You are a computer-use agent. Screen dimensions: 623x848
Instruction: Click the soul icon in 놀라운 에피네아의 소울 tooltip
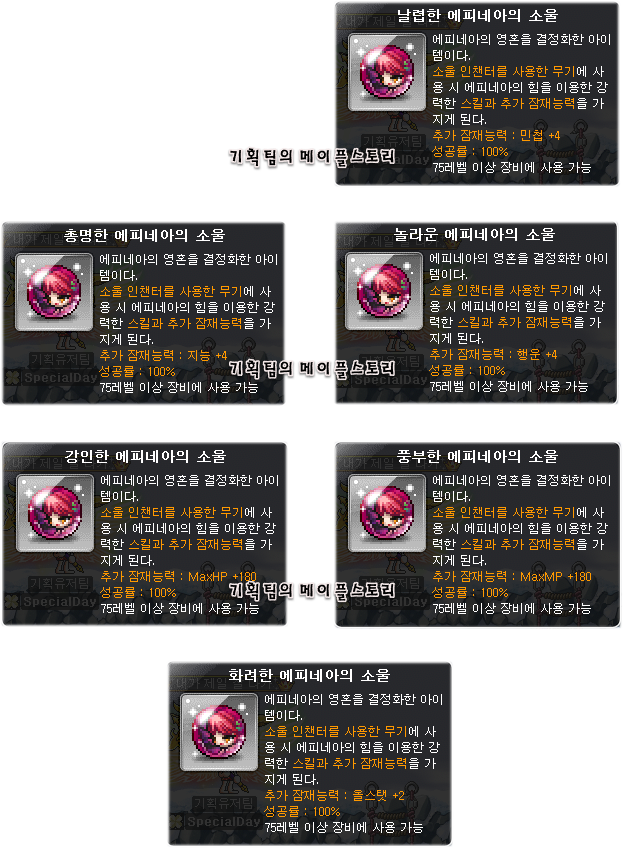384,291
